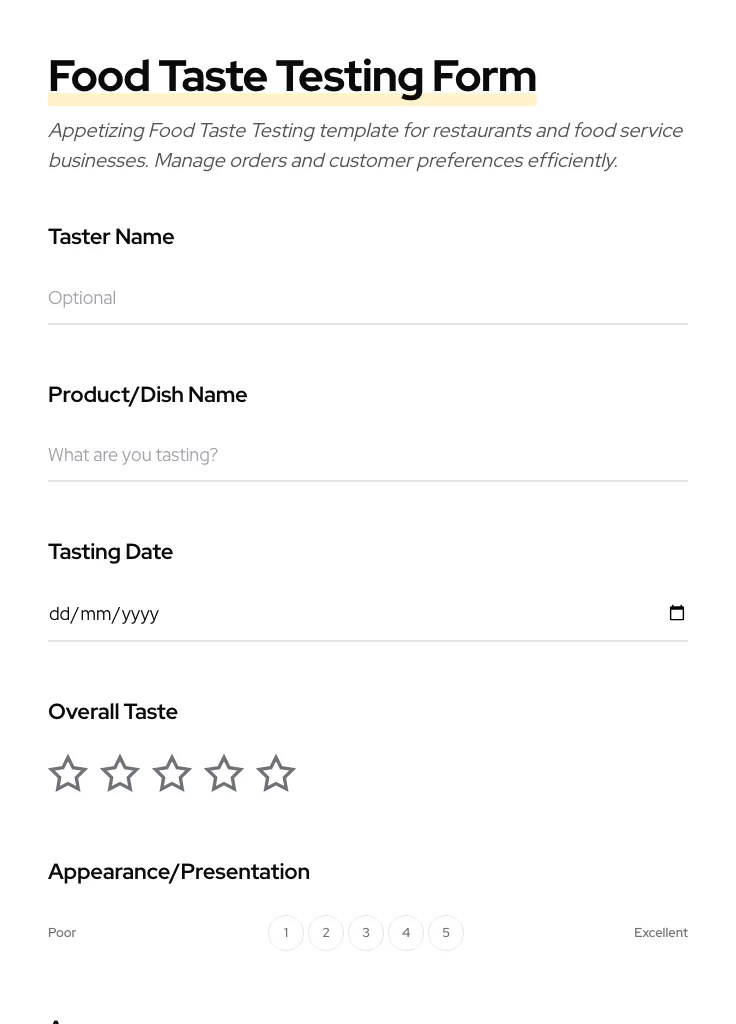Click the third star for Overall Taste
Viewport: 736px width, 1024px height.
click(x=172, y=772)
